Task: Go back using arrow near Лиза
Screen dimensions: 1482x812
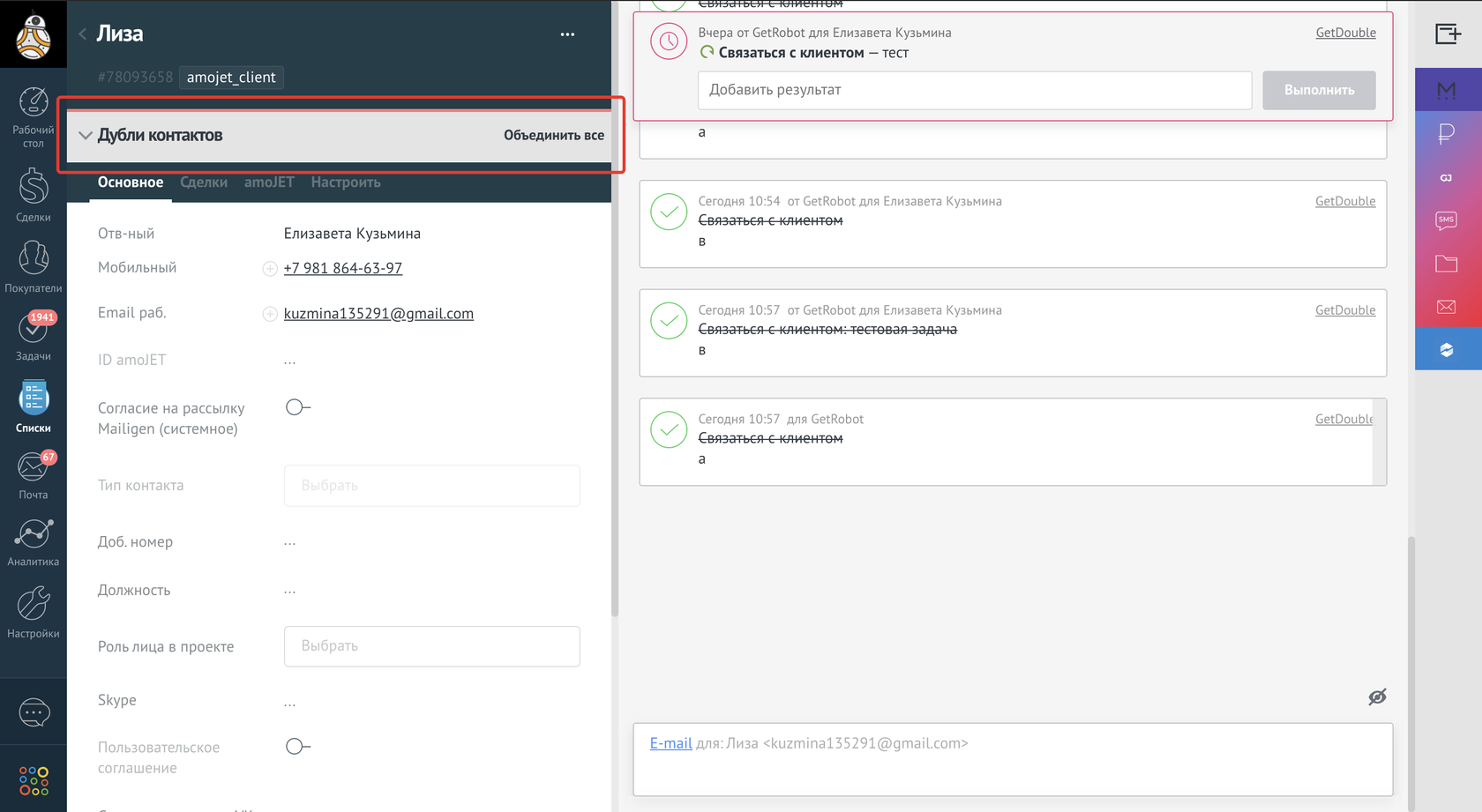Action: click(83, 34)
